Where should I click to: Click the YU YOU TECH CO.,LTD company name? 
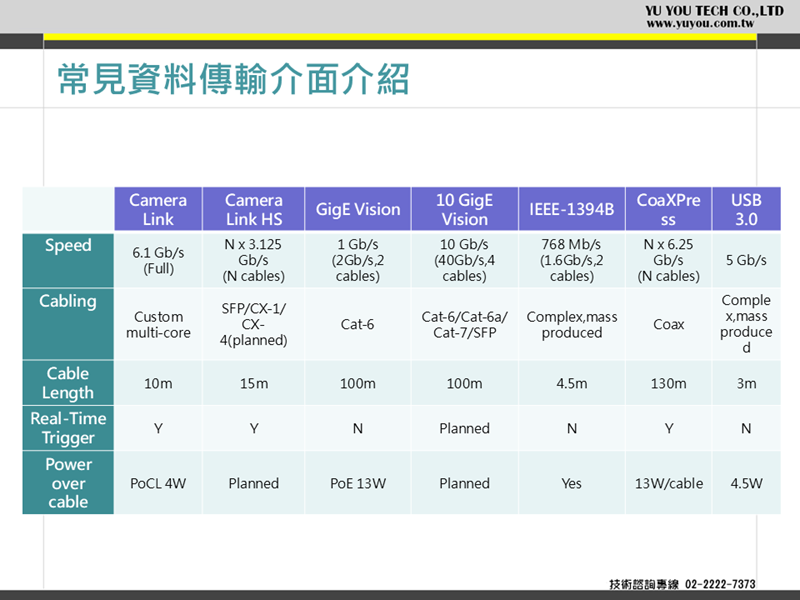coord(714,11)
